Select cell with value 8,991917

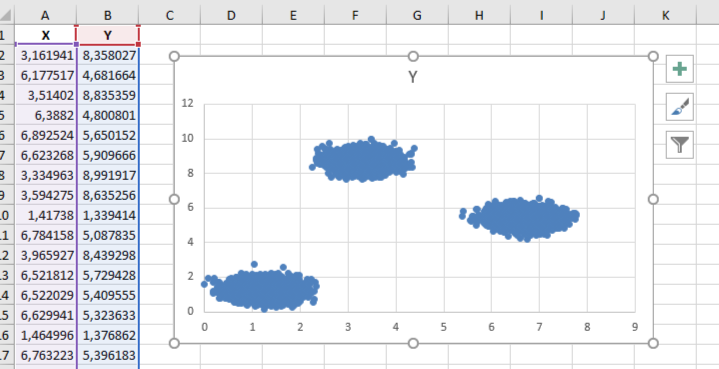(108, 176)
